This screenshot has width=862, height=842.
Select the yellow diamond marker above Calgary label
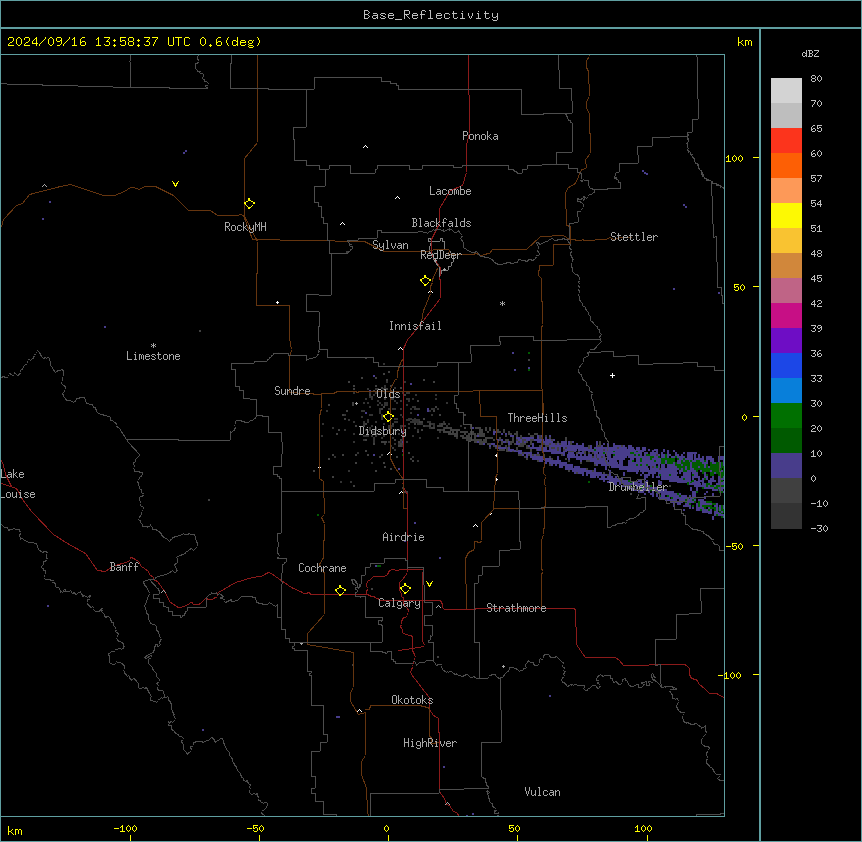coord(405,589)
